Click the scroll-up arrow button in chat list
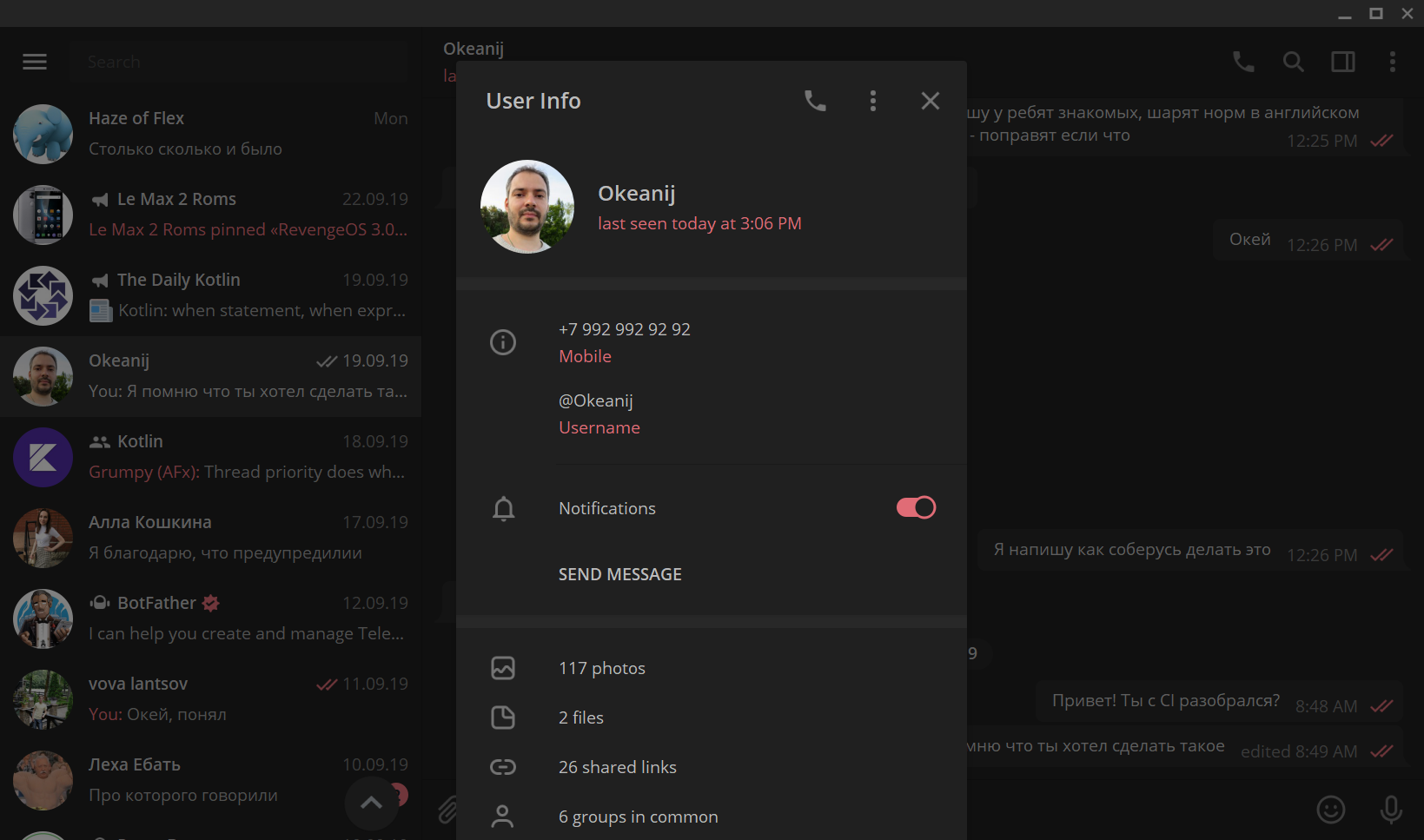Viewport: 1424px width, 840px height. [371, 803]
